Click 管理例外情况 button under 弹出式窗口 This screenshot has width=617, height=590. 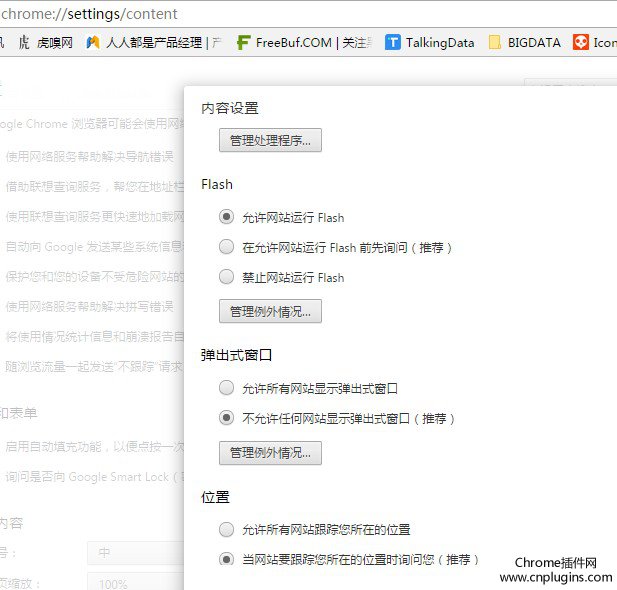point(270,453)
